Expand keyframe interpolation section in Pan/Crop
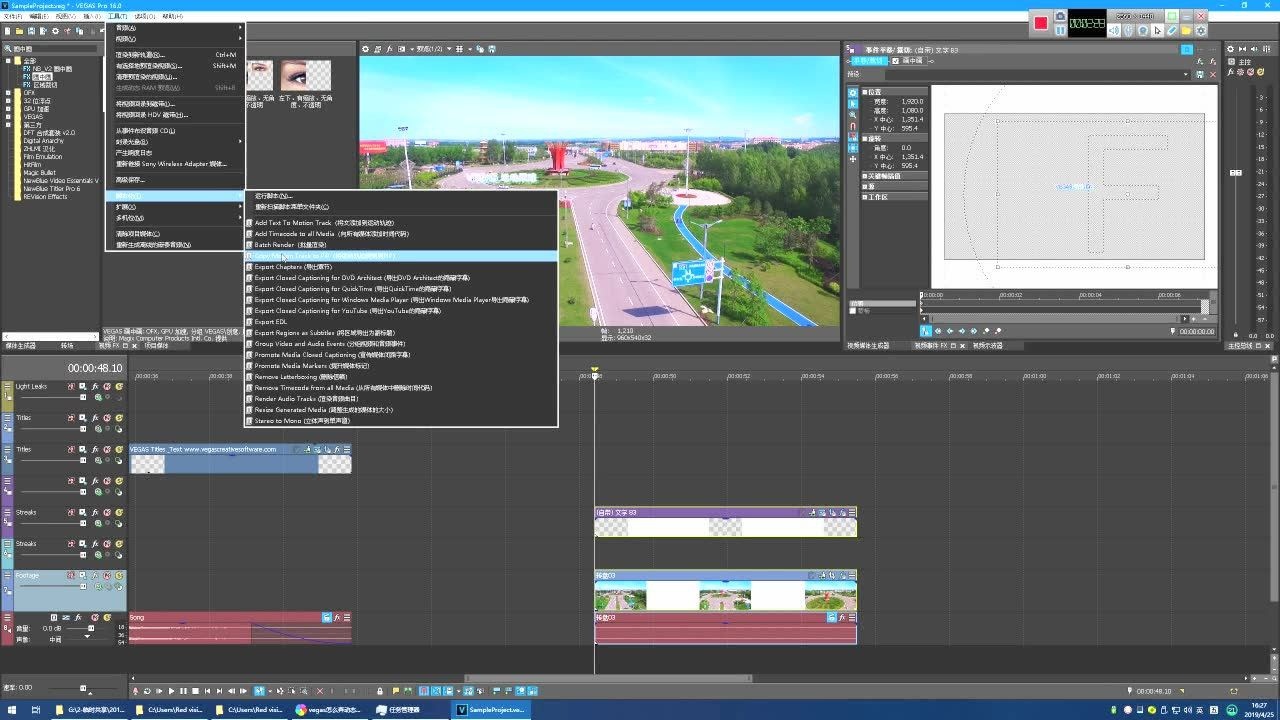Image resolution: width=1280 pixels, height=720 pixels. pos(865,176)
